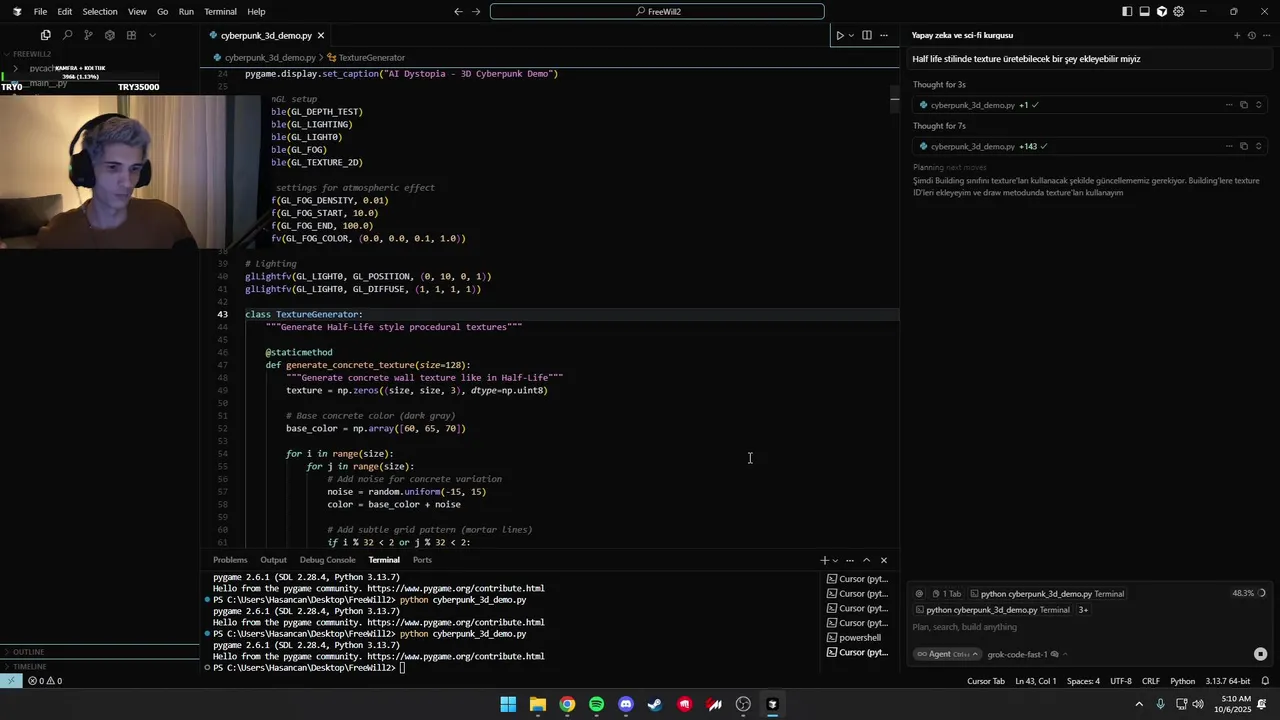
Task: Open the Search view icon
Action: tap(67, 35)
